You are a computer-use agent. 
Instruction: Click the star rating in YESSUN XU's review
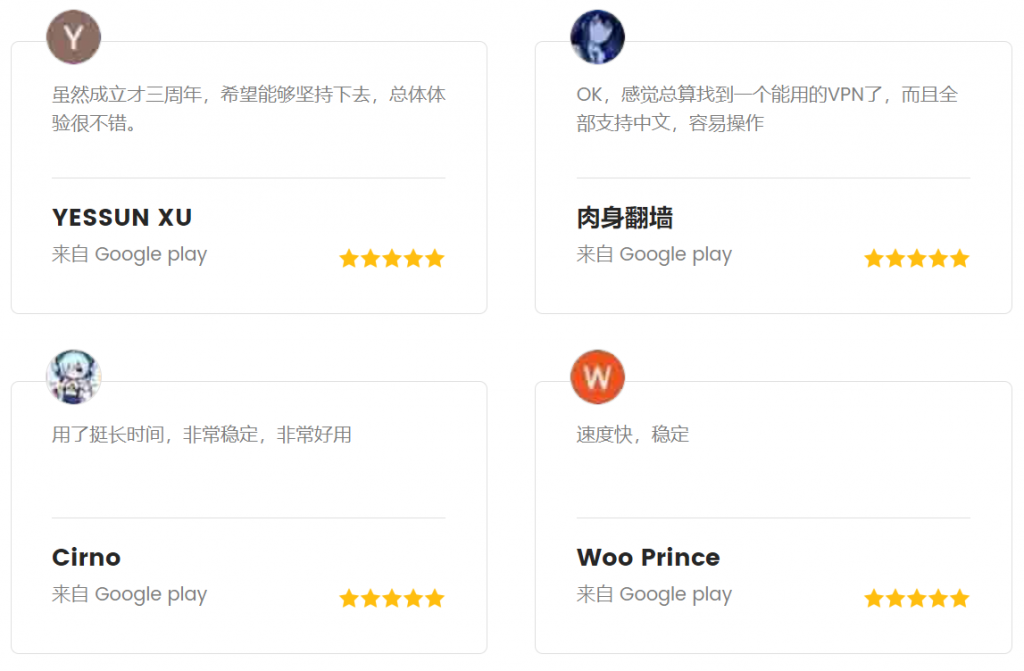pyautogui.click(x=392, y=259)
